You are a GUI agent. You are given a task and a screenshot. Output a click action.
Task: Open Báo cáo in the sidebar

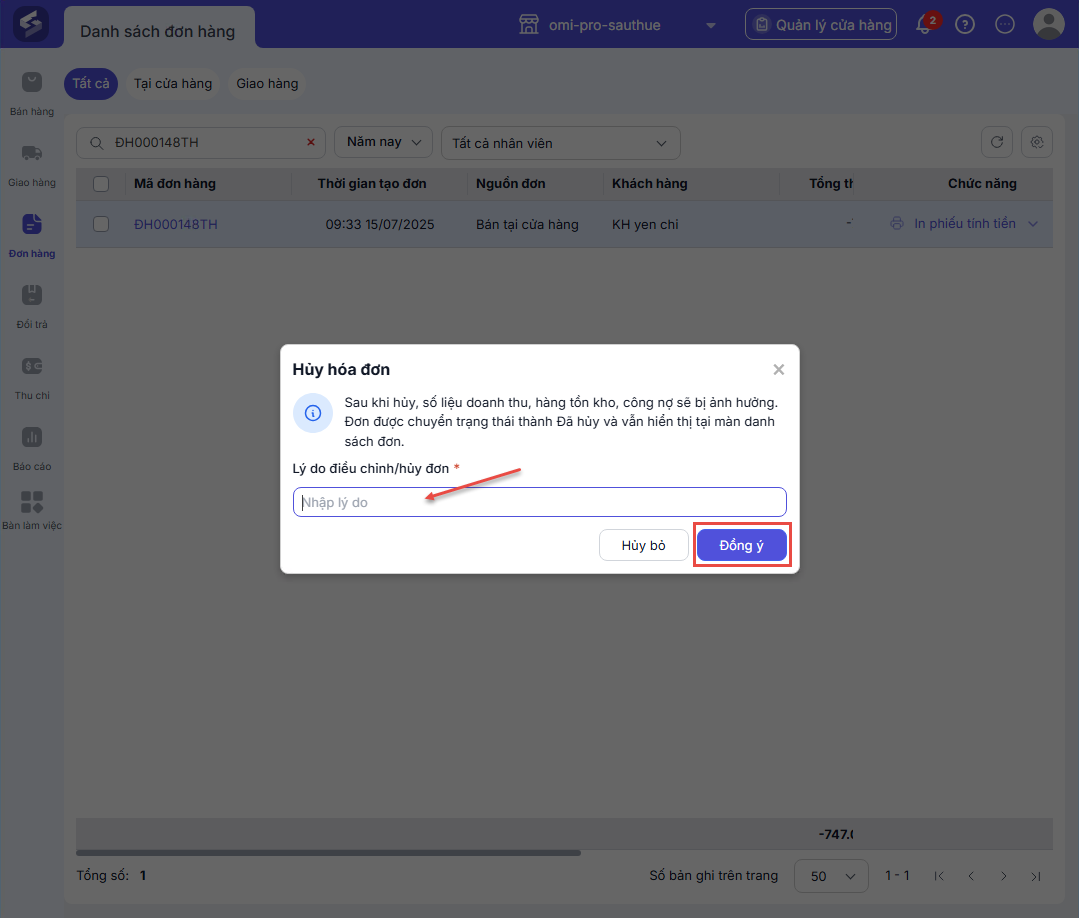(32, 449)
